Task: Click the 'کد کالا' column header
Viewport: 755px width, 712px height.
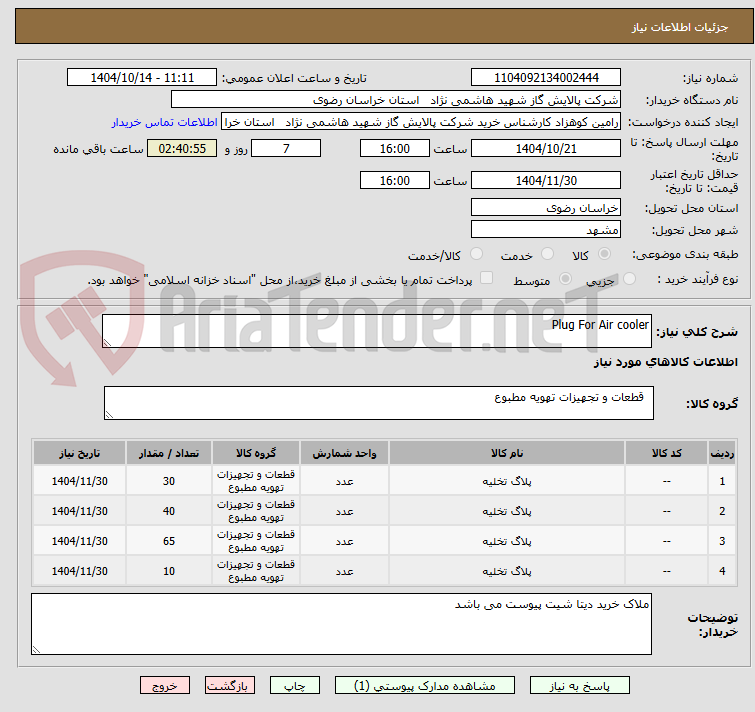Action: click(666, 453)
